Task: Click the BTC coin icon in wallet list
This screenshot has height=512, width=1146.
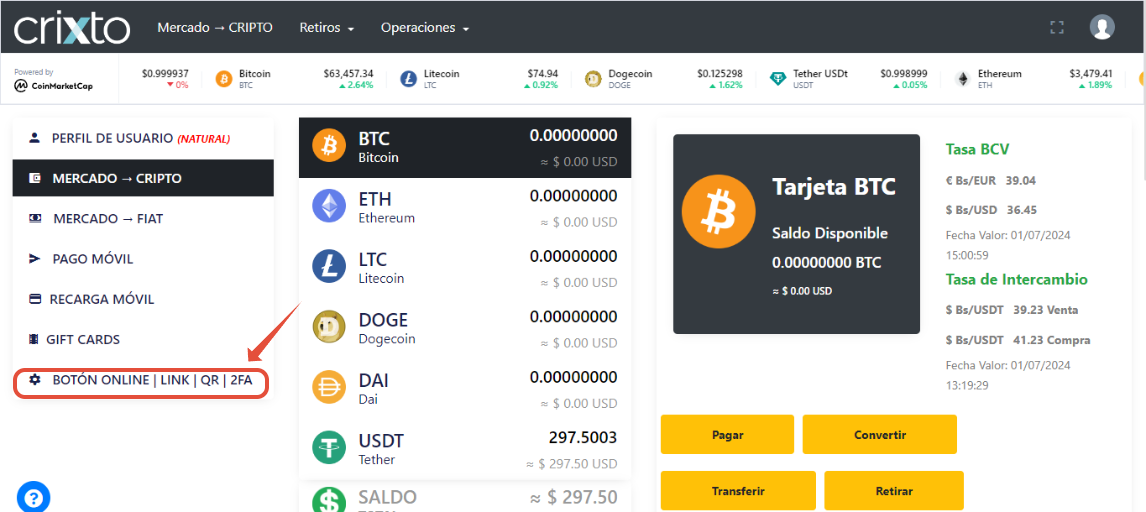Action: pyautogui.click(x=329, y=145)
